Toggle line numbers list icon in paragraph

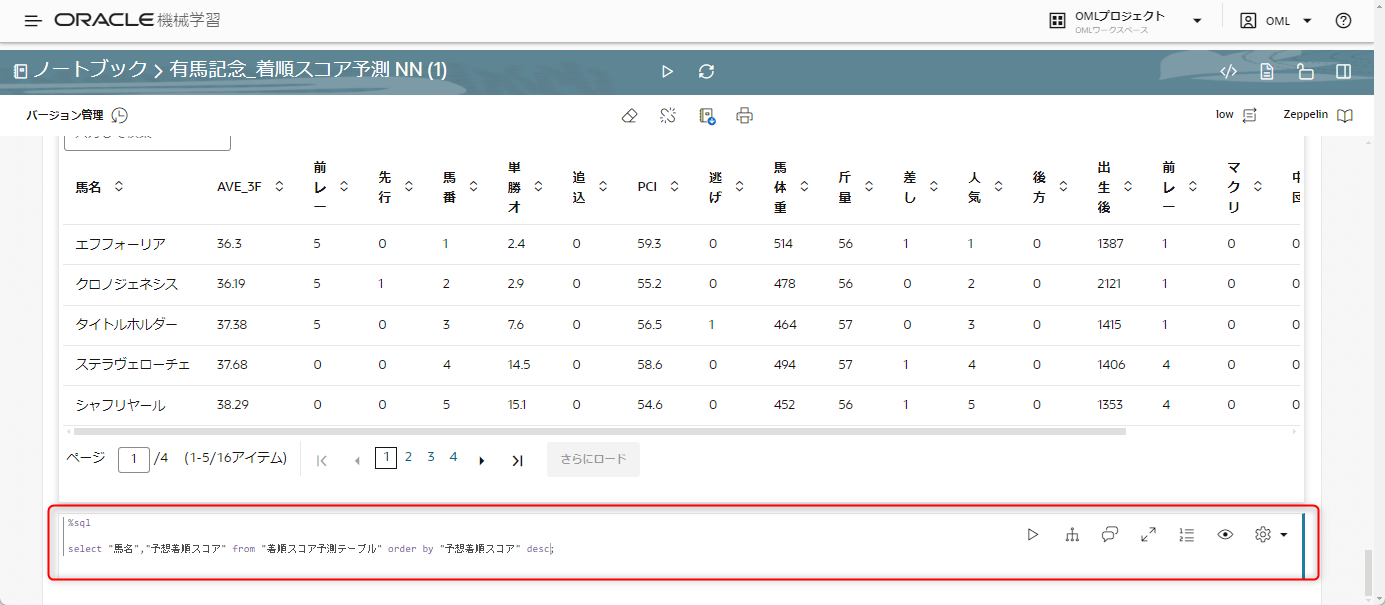[1186, 535]
